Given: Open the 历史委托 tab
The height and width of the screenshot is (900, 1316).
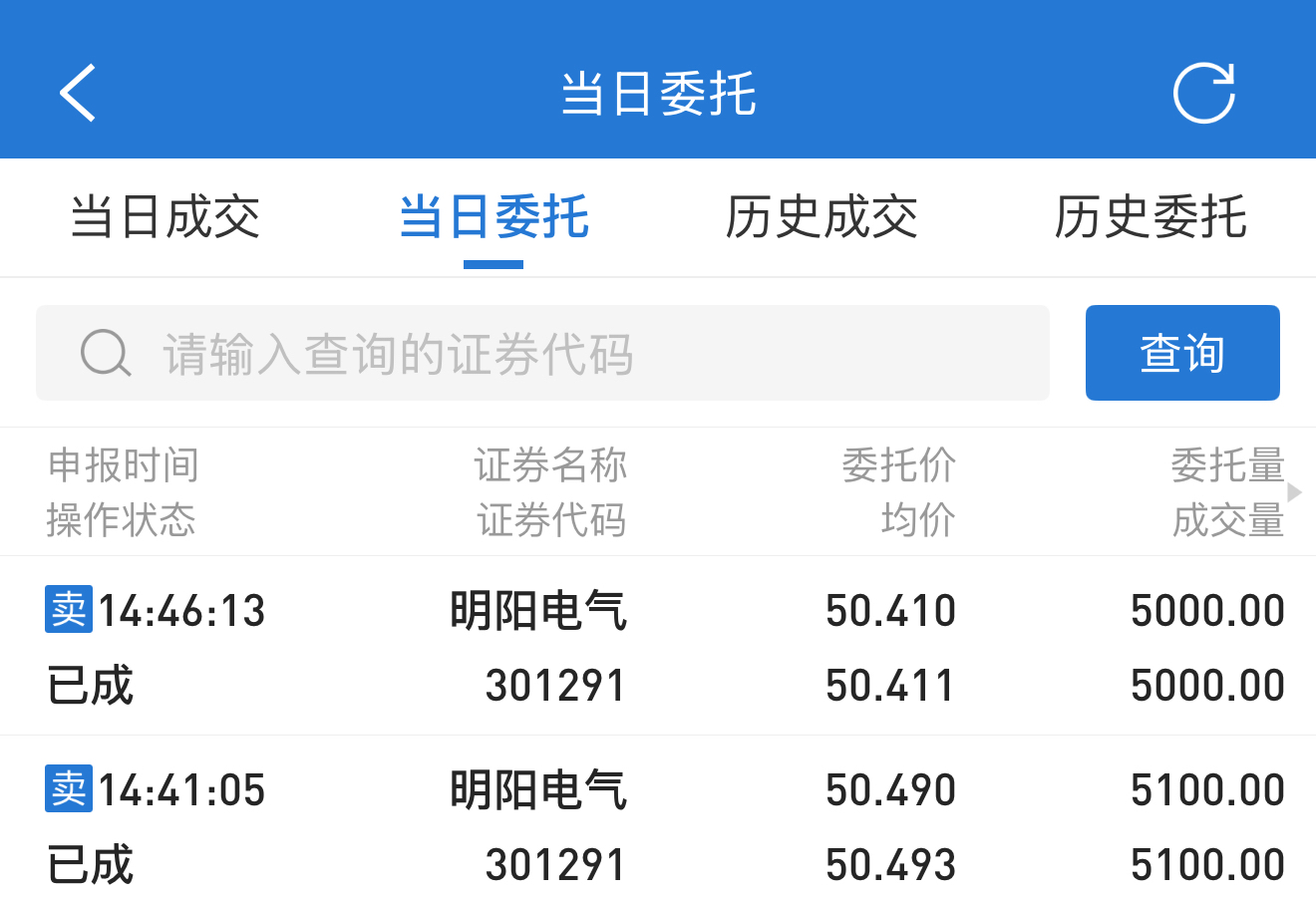Looking at the screenshot, I should 1151,217.
